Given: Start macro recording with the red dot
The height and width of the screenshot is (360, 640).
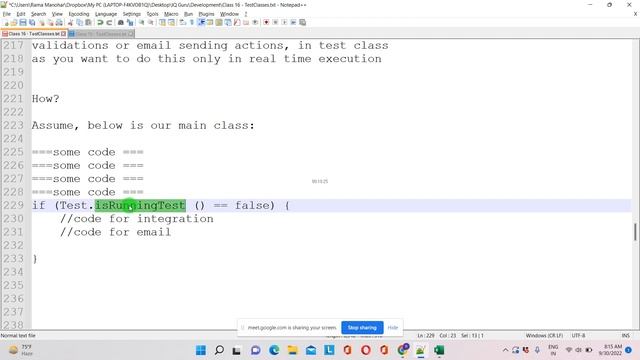Looking at the screenshot, I should pos(266,22).
